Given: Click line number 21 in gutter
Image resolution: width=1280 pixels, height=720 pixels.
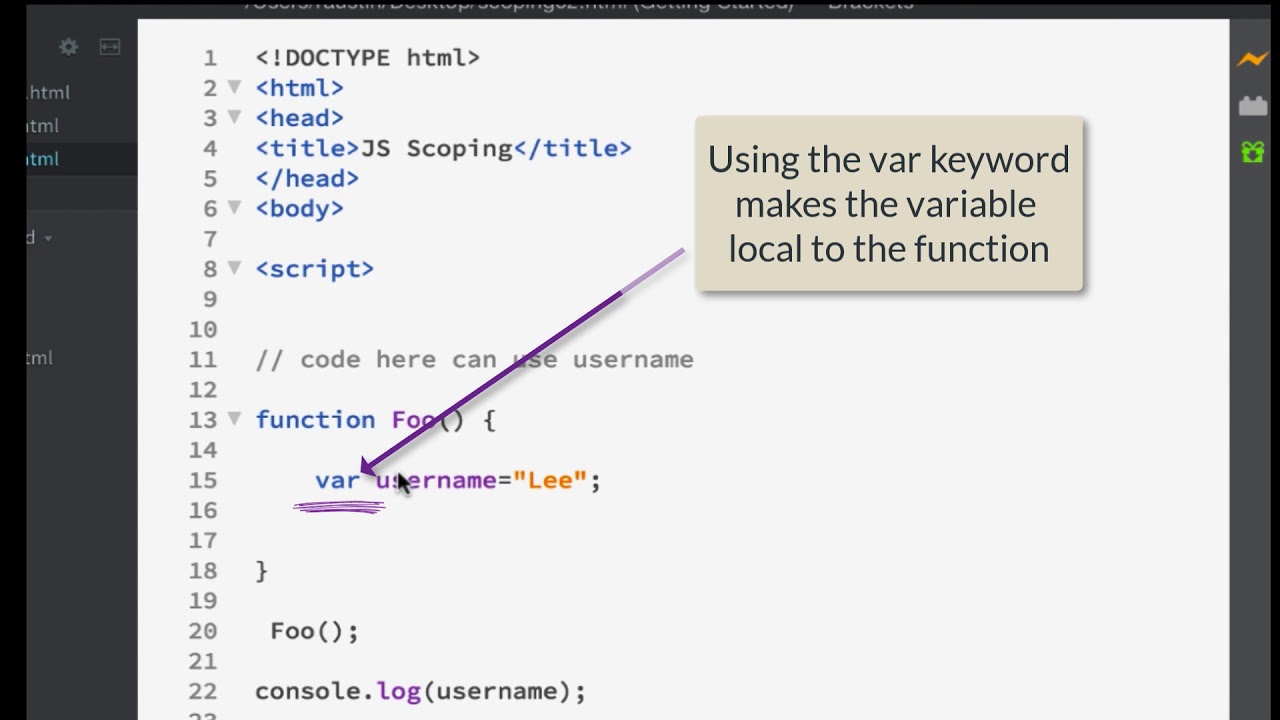Looking at the screenshot, I should 202,661.
